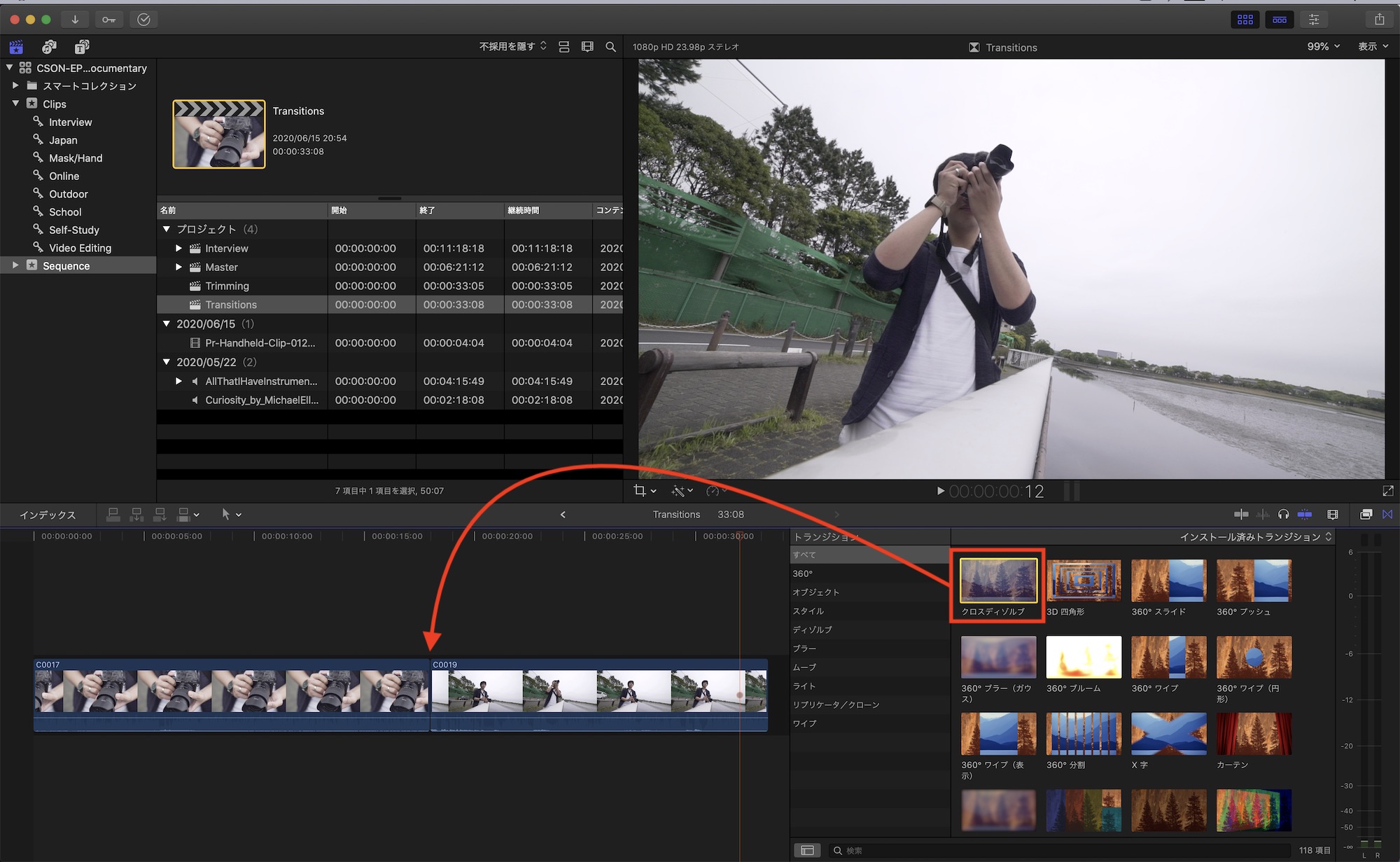This screenshot has width=1400, height=862.
Task: Open the titles and generators sidebar icon
Action: [x=82, y=47]
